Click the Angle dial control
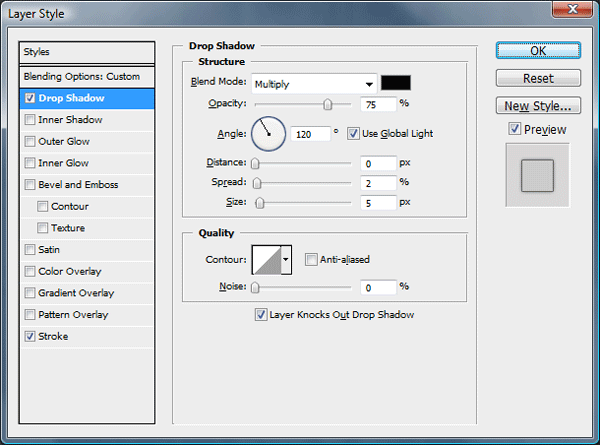The image size is (600, 445). point(268,134)
